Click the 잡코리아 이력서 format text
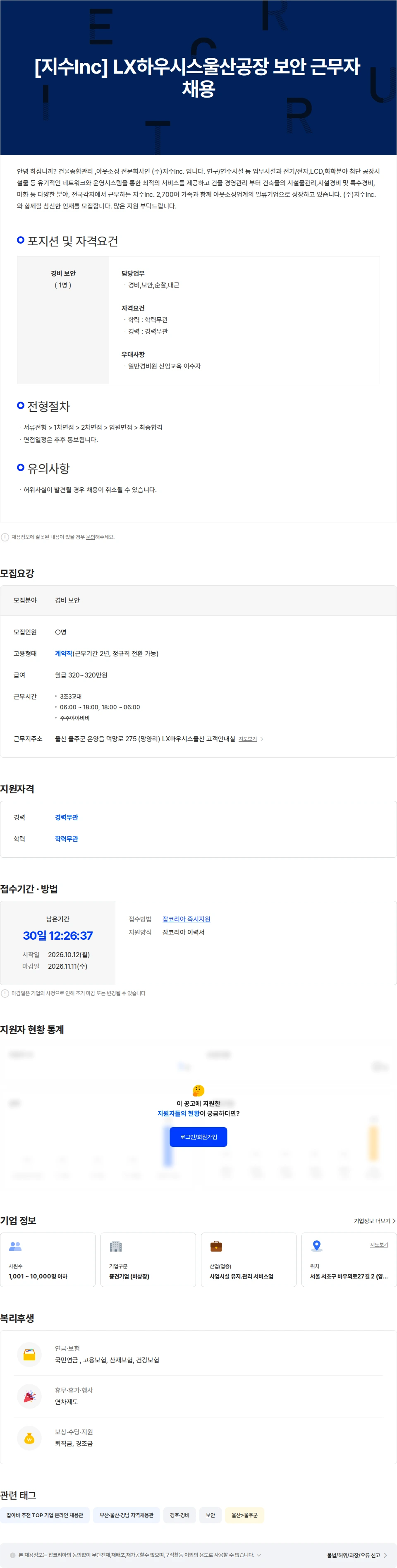Viewport: 397px width, 1568px height. point(183,932)
